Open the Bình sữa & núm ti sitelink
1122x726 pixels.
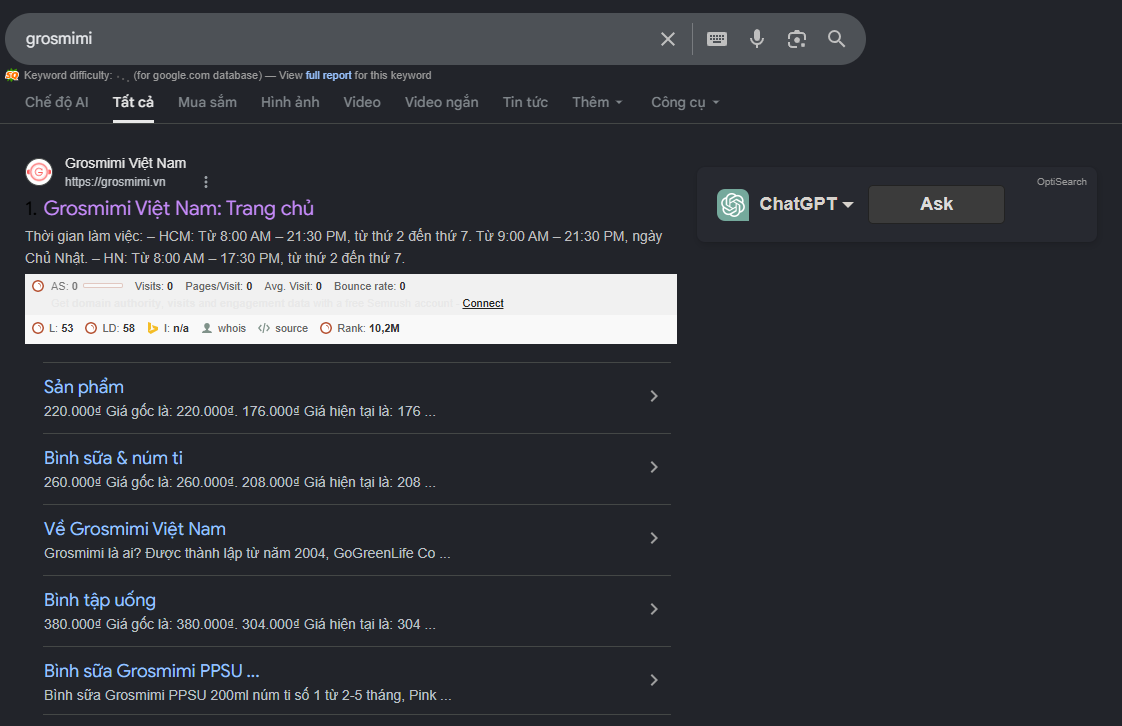[x=113, y=458]
